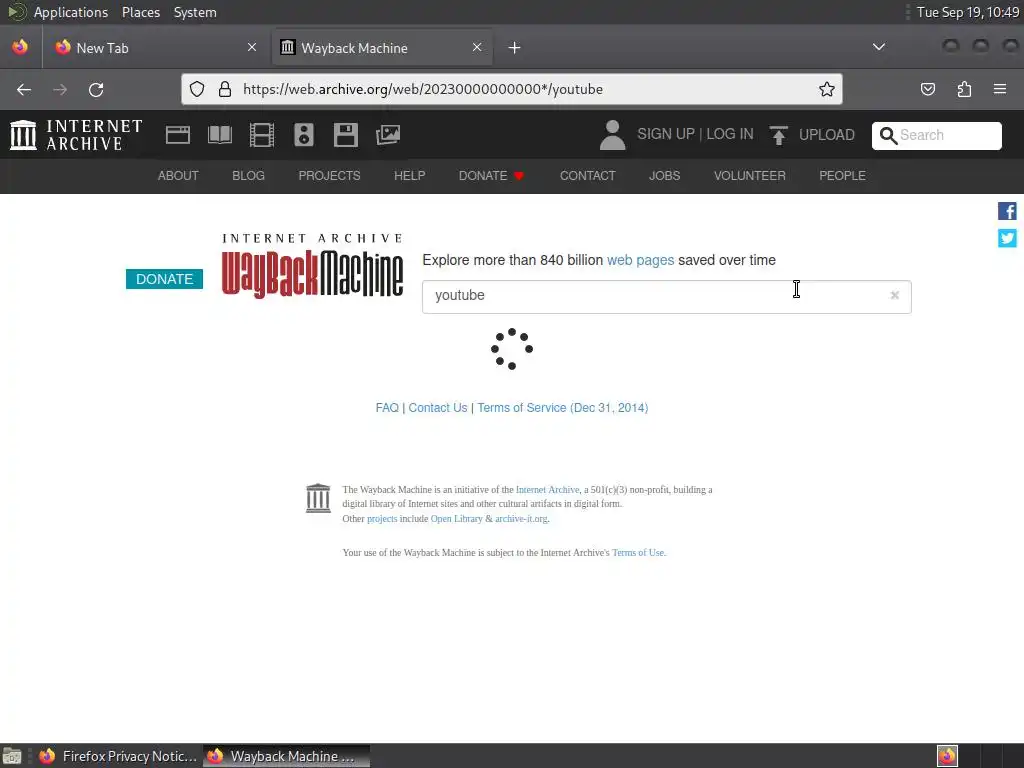Follow the Open Library link
This screenshot has width=1024, height=768.
(x=456, y=519)
